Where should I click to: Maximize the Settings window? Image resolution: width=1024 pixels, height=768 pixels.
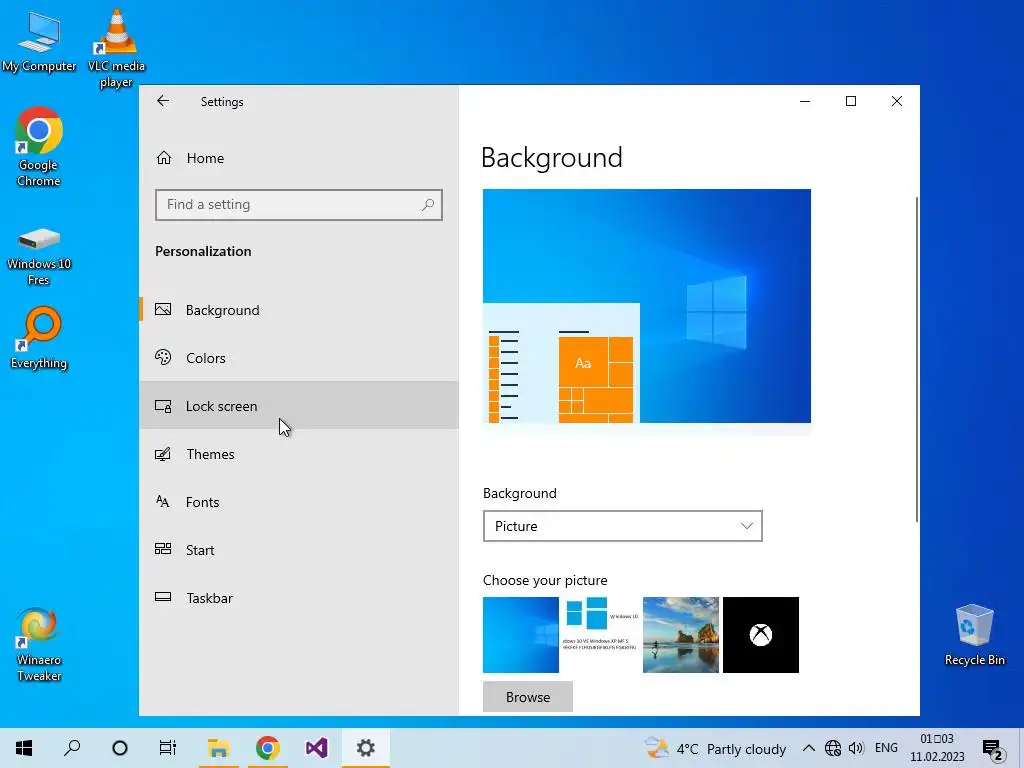[851, 101]
